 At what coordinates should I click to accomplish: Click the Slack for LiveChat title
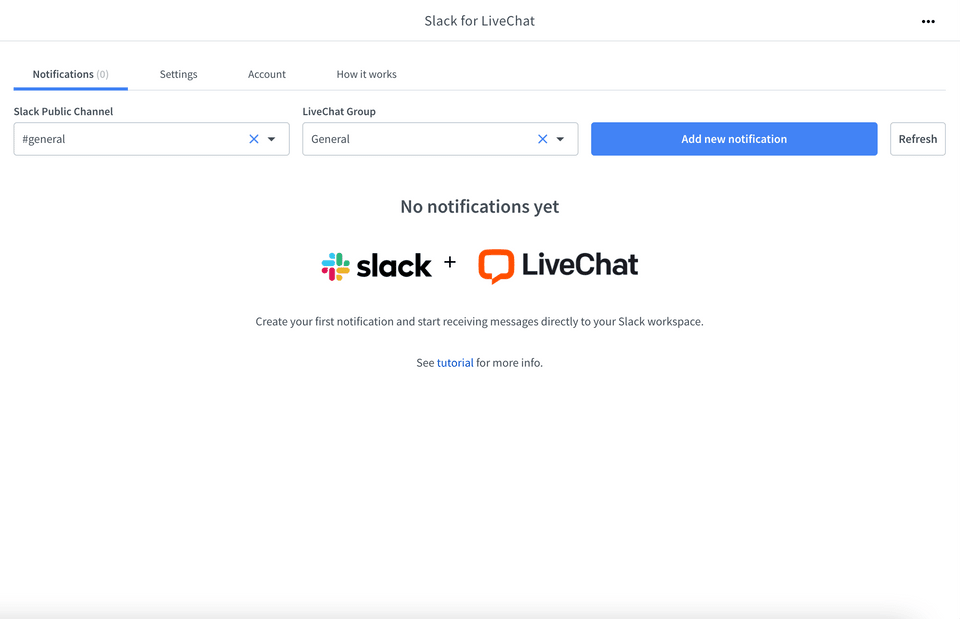[x=479, y=21]
